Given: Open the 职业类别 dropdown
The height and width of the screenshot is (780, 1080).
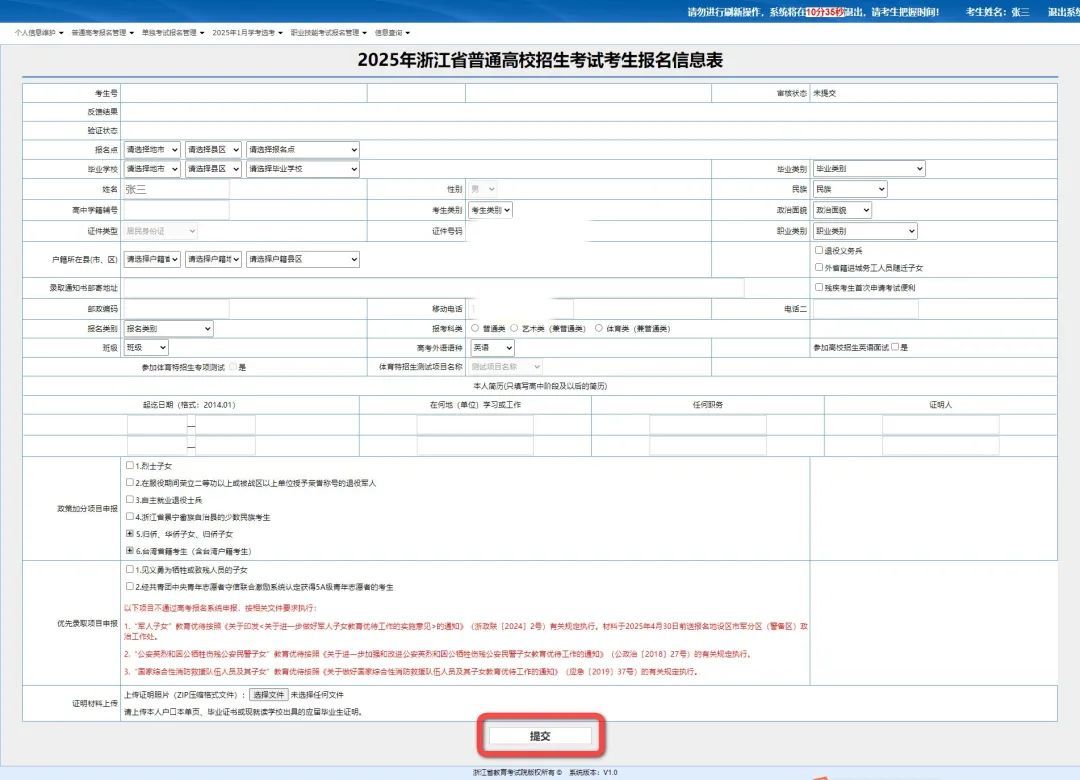Looking at the screenshot, I should pyautogui.click(x=865, y=231).
